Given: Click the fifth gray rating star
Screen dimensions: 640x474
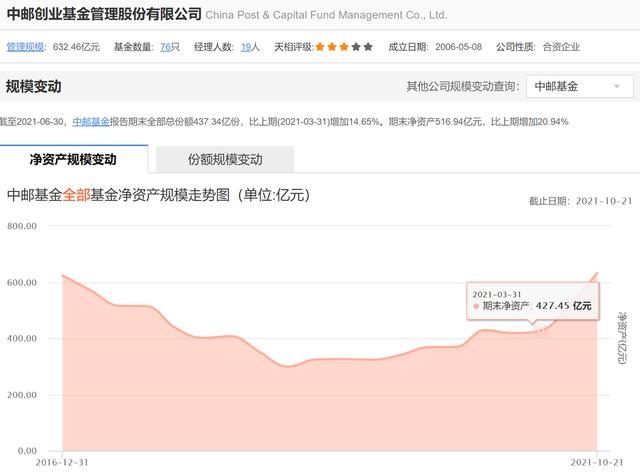Looking at the screenshot, I should tap(368, 47).
